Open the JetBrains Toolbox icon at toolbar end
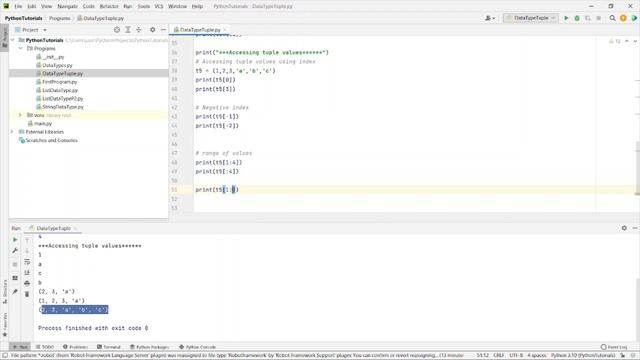This screenshot has height=360, width=640. point(634,18)
